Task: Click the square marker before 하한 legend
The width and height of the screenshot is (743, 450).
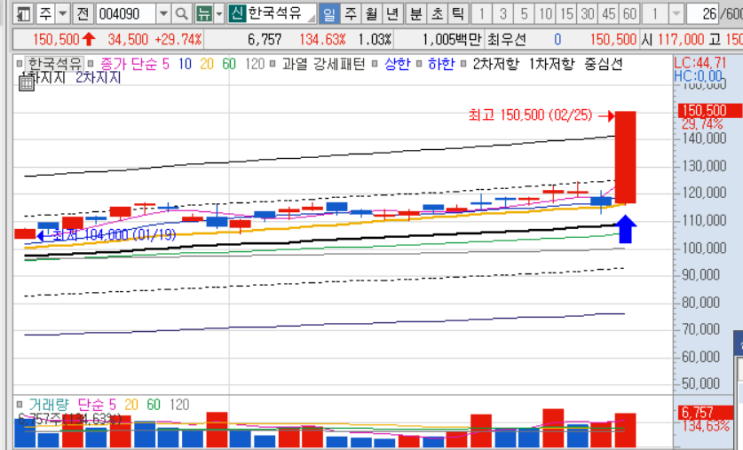Action: click(419, 63)
